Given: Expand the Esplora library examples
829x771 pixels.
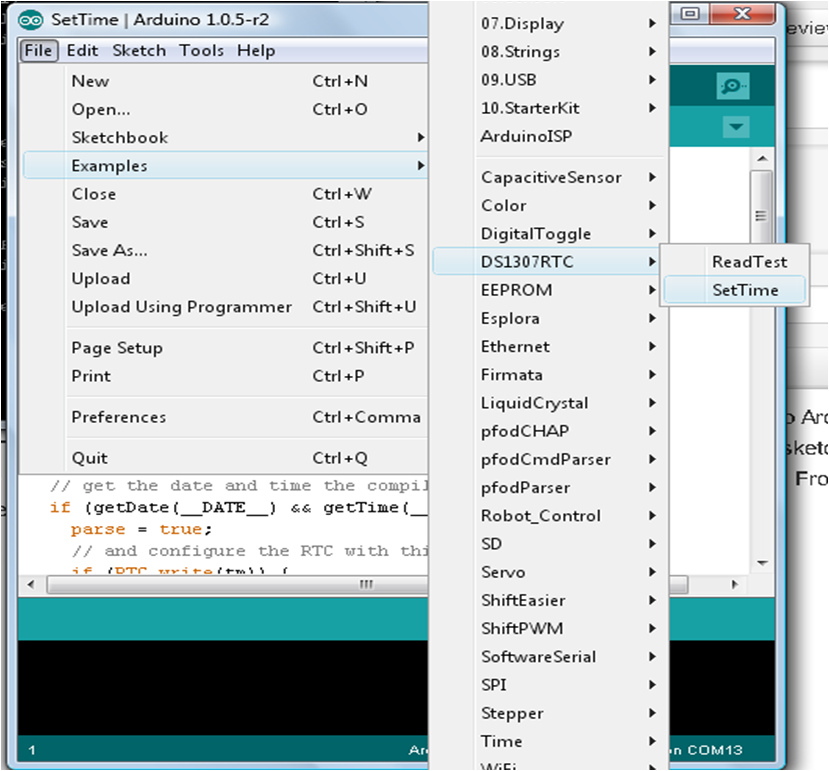Looking at the screenshot, I should (x=548, y=318).
